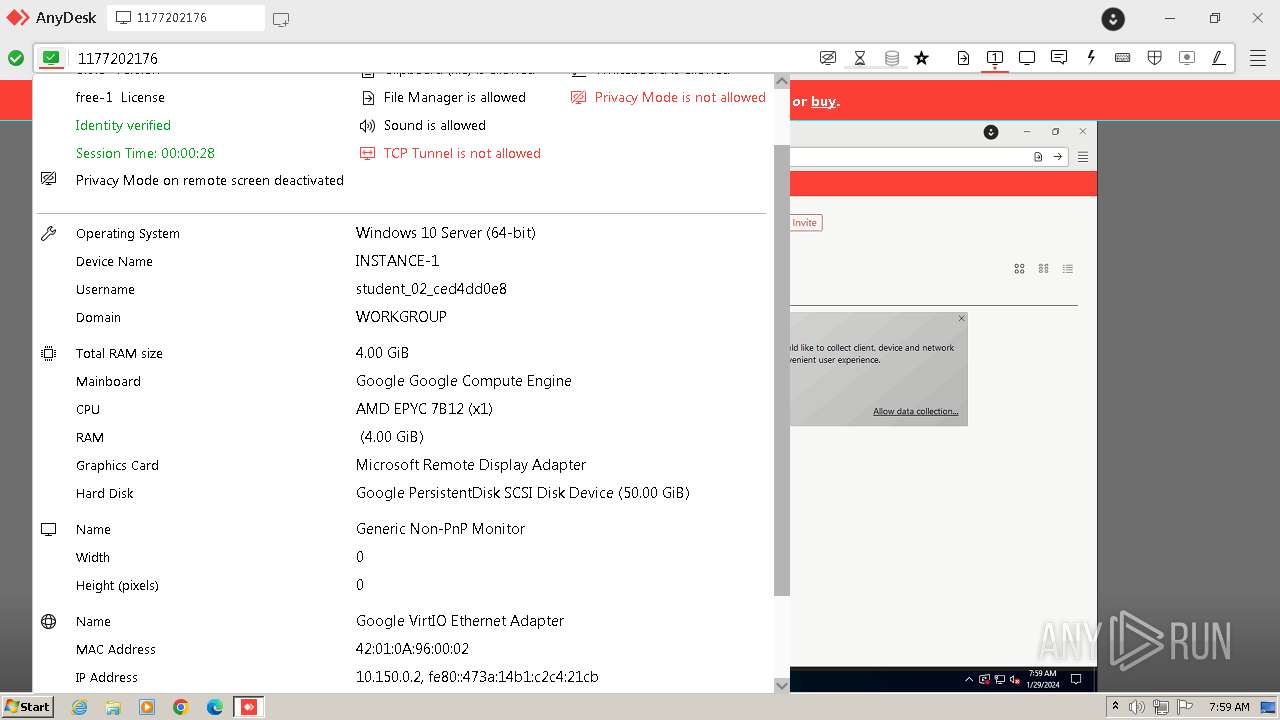
Task: Open Google Chrome from the taskbar
Action: click(181, 707)
